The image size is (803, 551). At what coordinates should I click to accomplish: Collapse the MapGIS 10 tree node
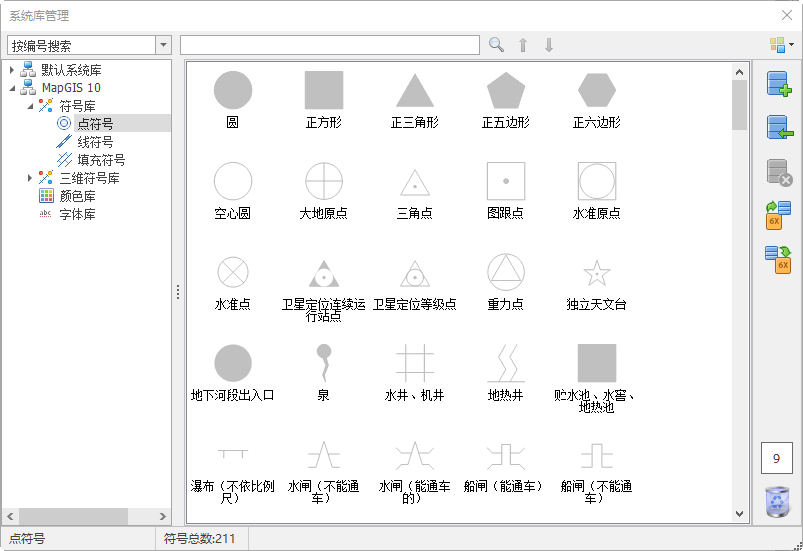[x=12, y=88]
